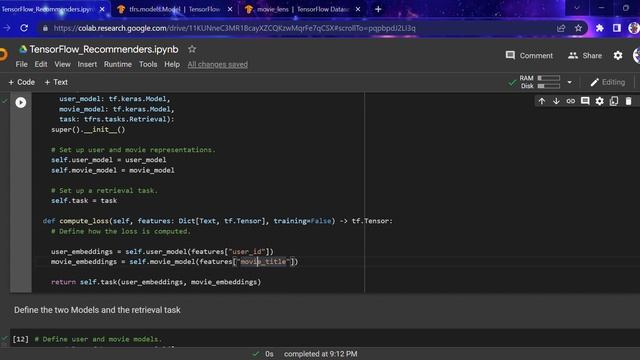
Task: View RAM and Disk usage bars
Action: 539,82
